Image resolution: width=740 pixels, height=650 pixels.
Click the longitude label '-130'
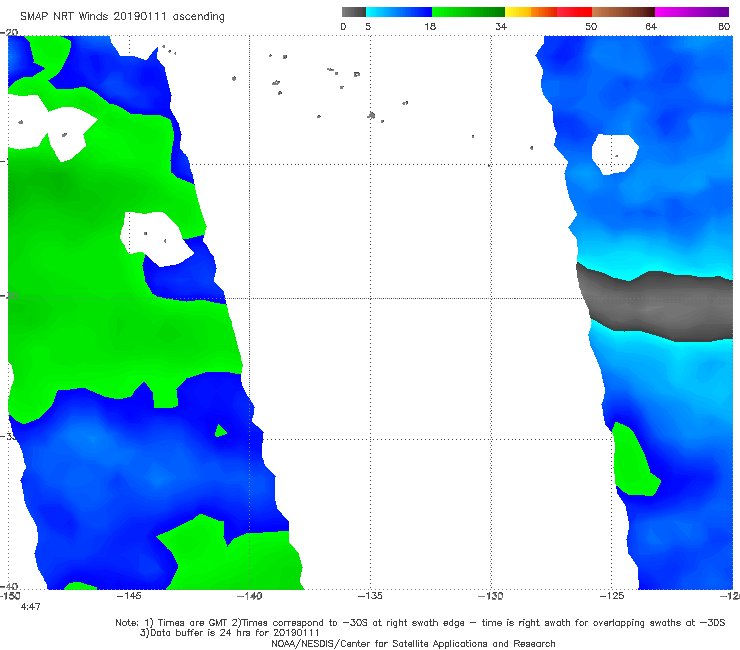point(491,596)
